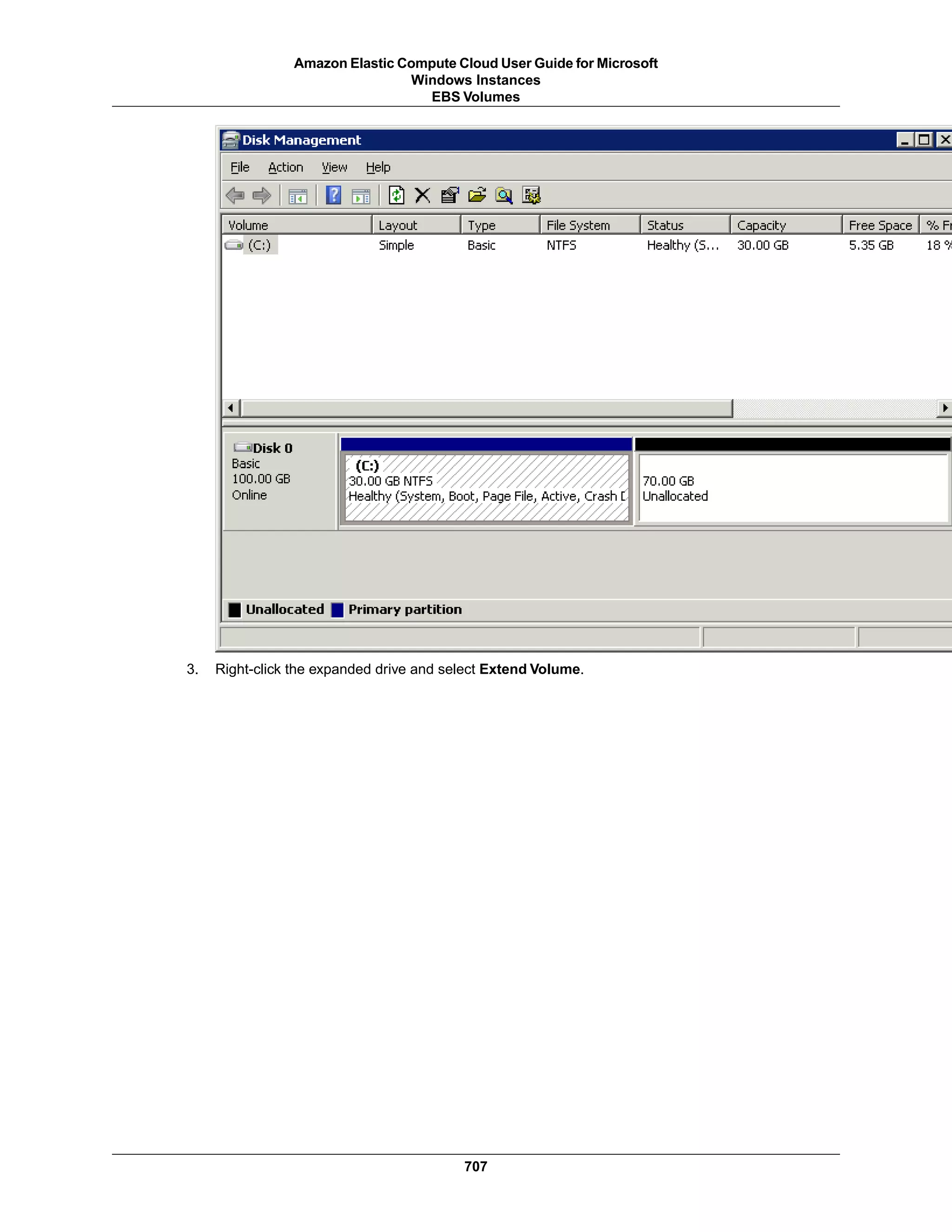Open the File menu
Screen dimensions: 952x1232
[240, 167]
